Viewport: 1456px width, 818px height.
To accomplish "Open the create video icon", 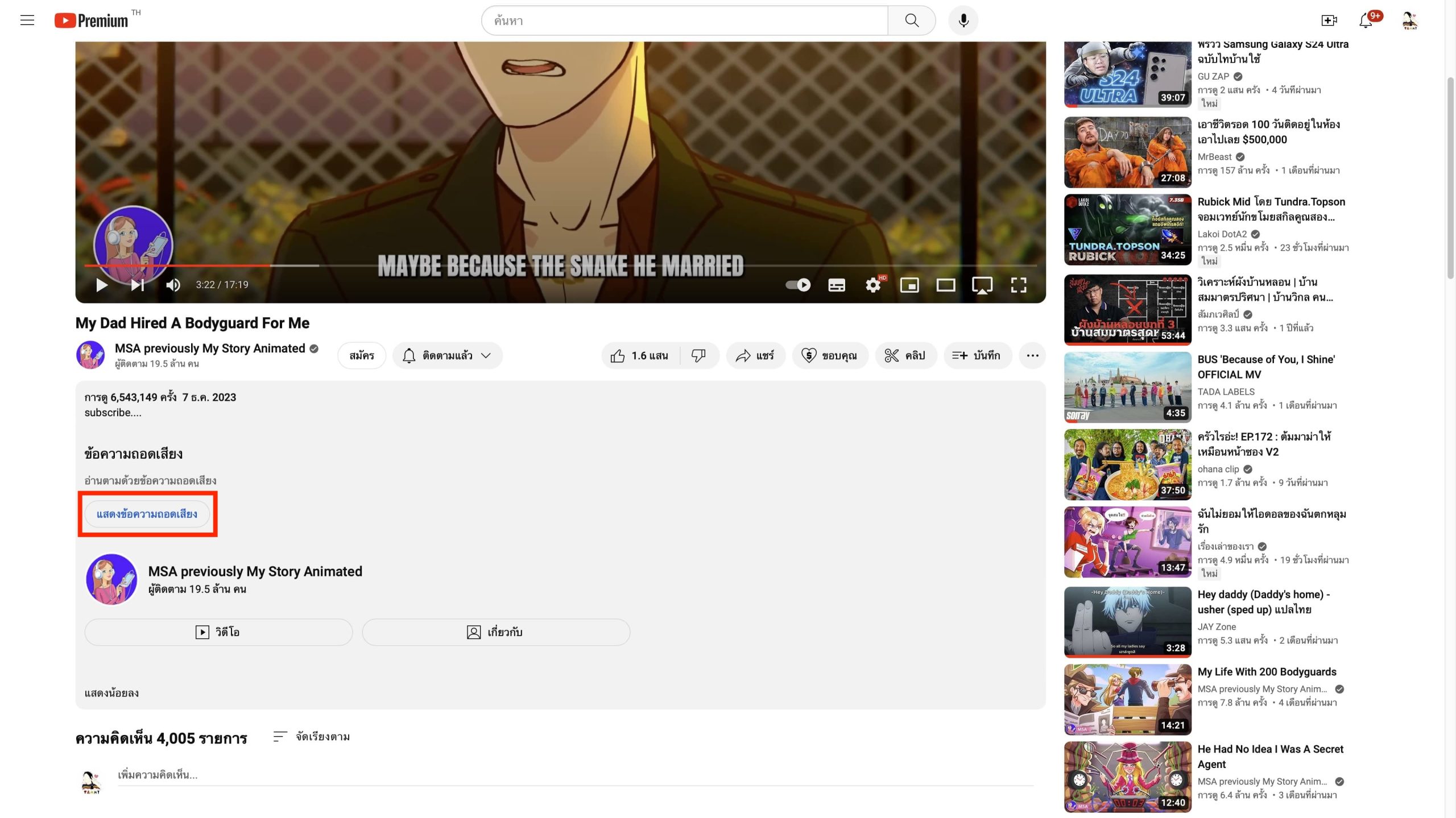I will pos(1329,20).
